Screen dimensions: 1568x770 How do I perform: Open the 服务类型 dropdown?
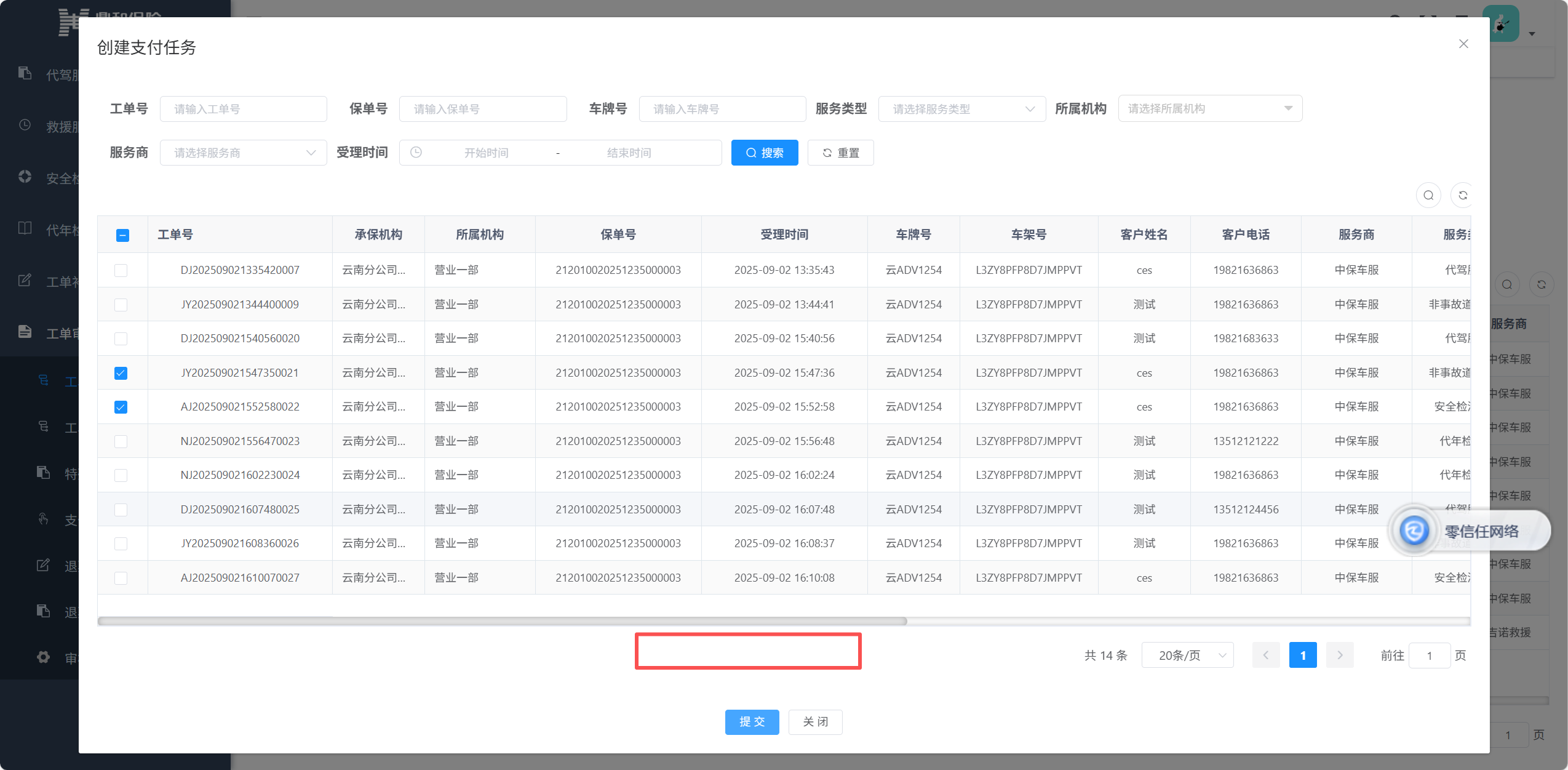[x=961, y=109]
